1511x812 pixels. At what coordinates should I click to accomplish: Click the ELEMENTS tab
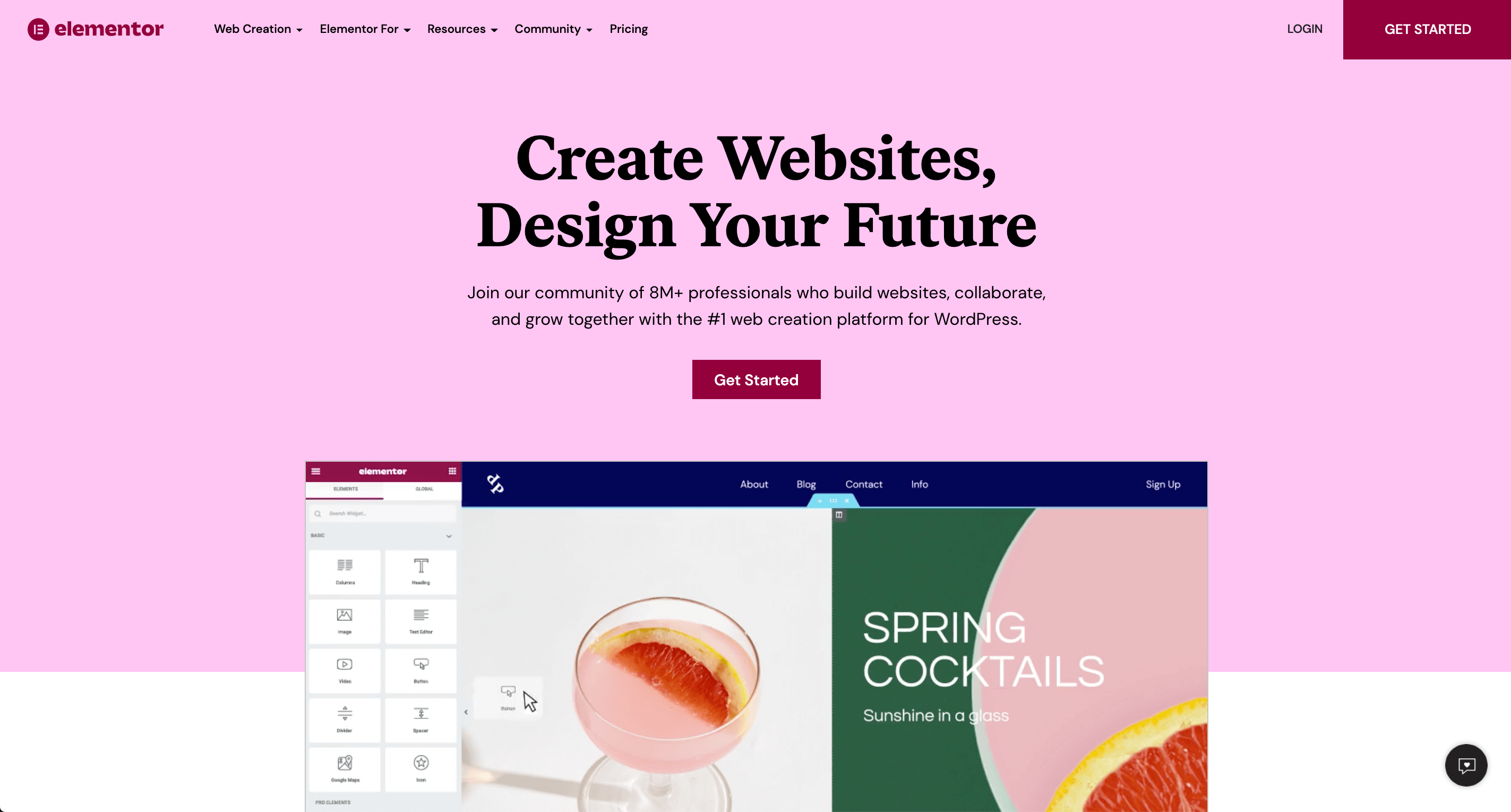click(346, 489)
